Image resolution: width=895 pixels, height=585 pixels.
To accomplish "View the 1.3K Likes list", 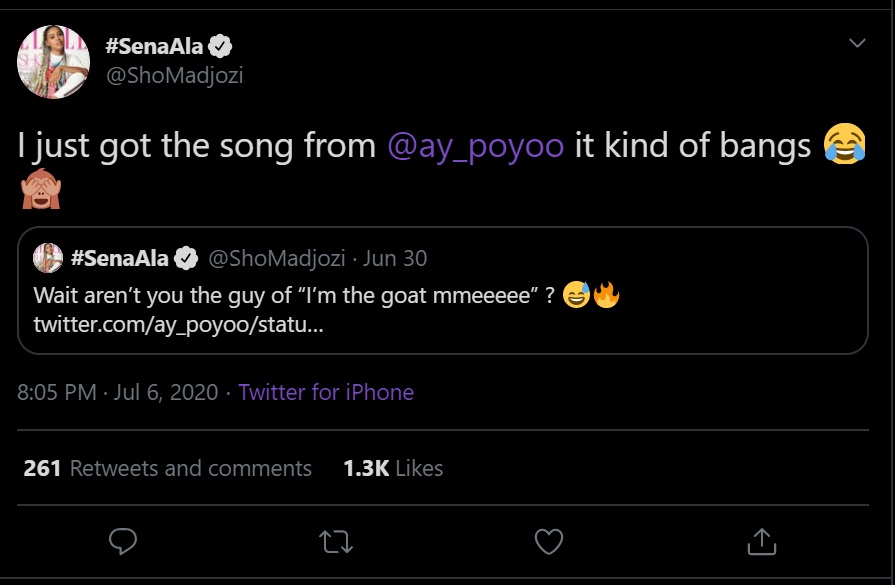I will [x=392, y=468].
